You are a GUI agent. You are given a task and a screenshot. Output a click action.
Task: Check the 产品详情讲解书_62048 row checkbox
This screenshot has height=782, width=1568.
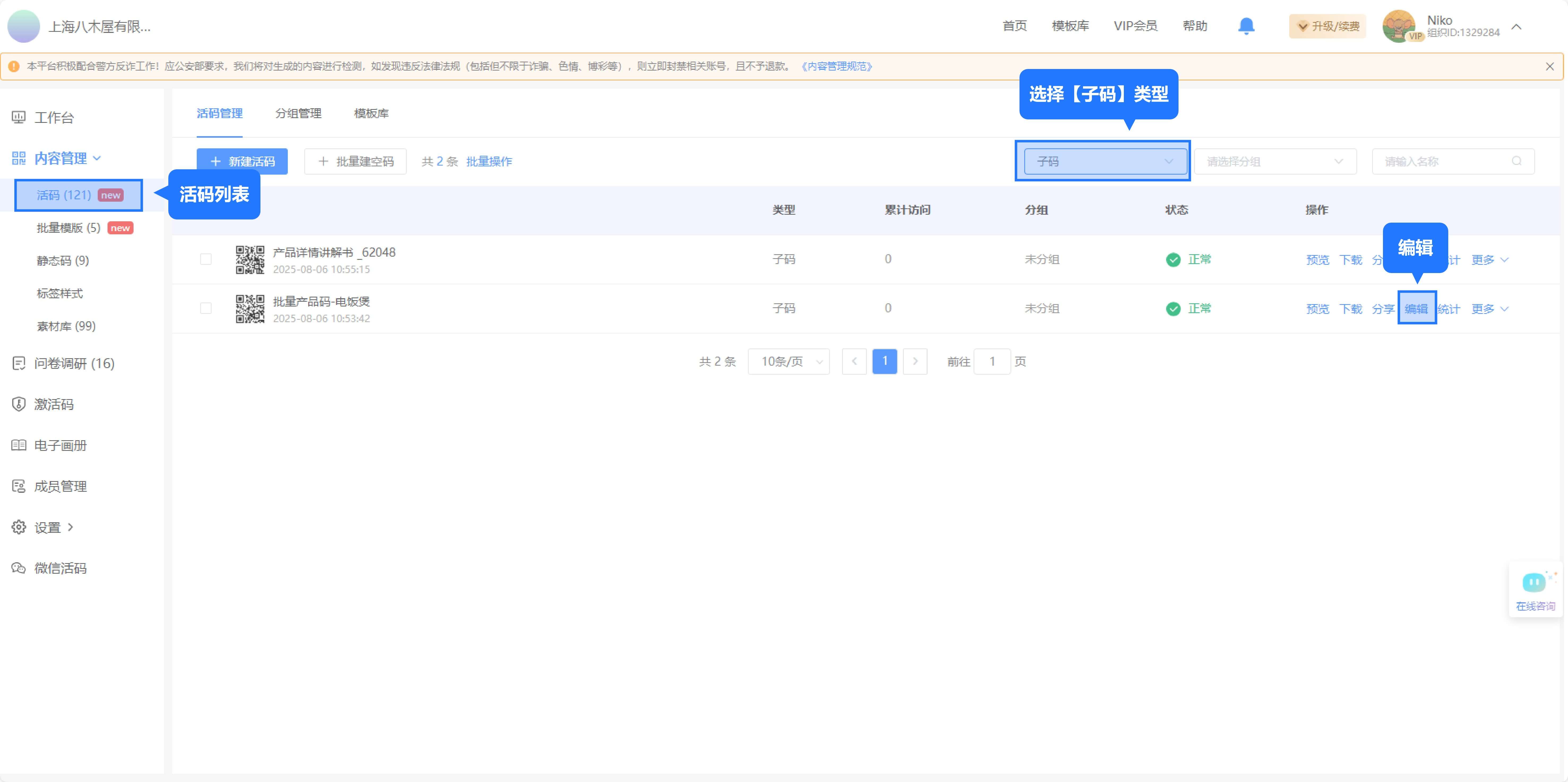(x=206, y=259)
